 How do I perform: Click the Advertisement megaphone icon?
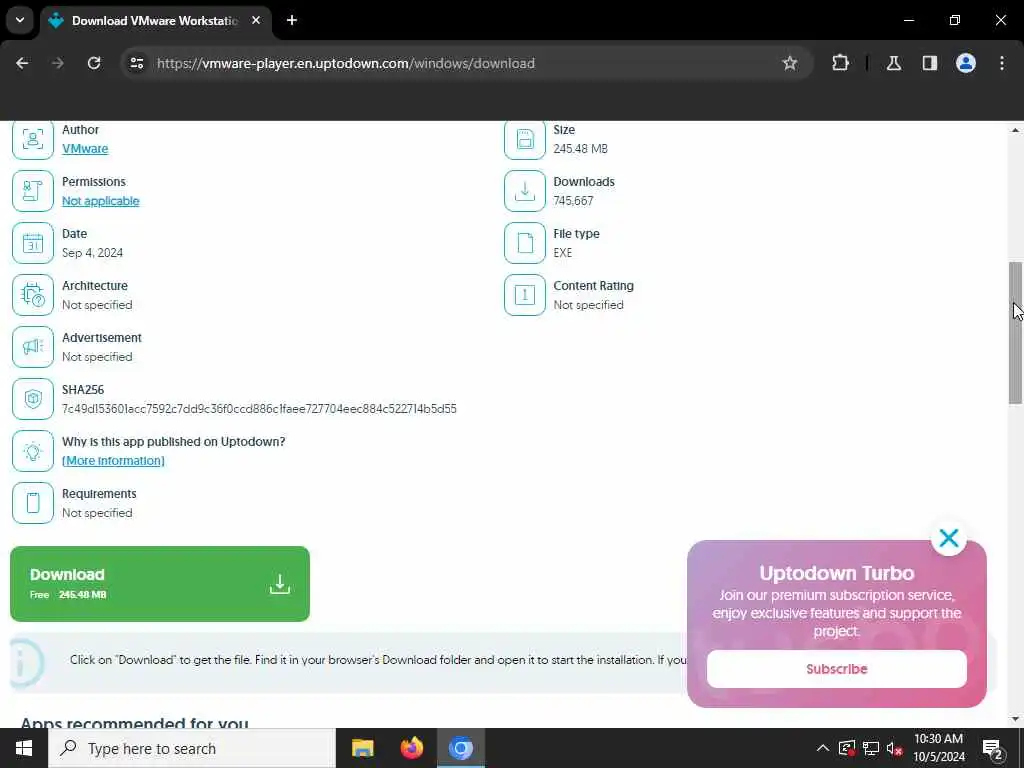33,347
